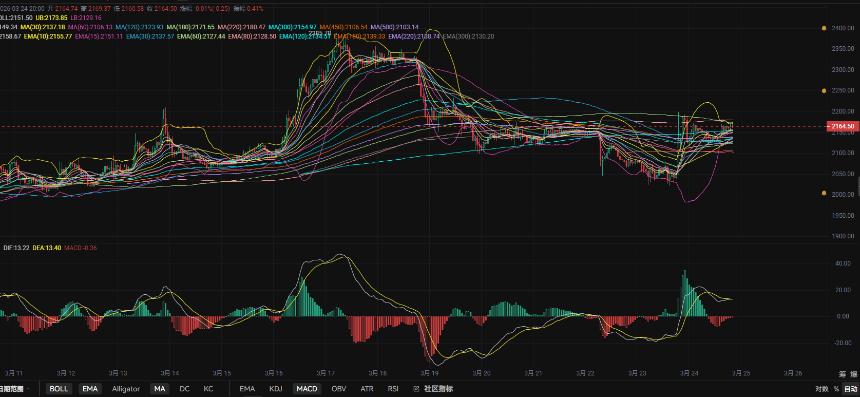Click the DEA:13.40 MACD legend value
The image size is (860, 397).
point(46,247)
